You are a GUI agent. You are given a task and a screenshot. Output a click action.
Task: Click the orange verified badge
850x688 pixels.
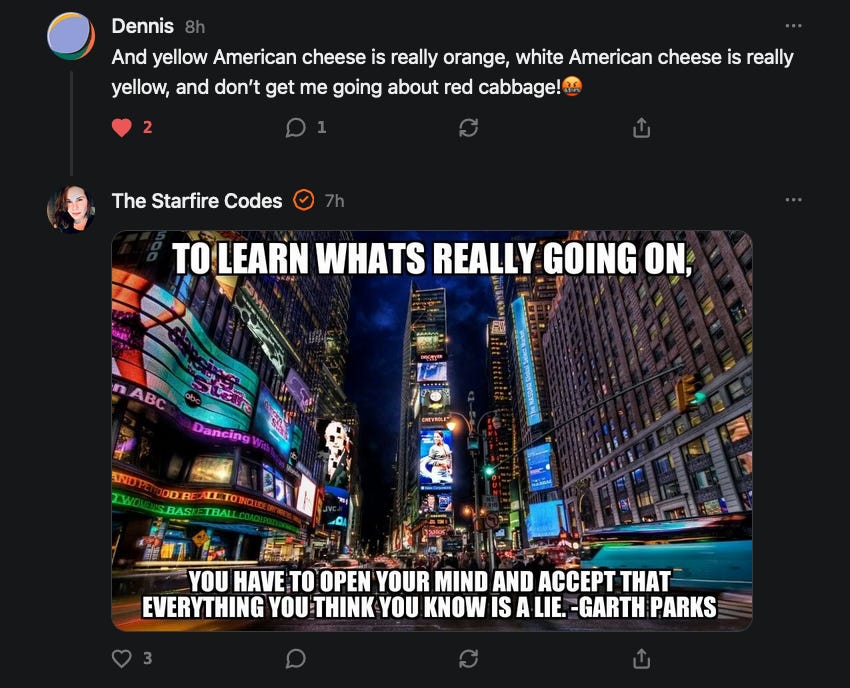304,201
